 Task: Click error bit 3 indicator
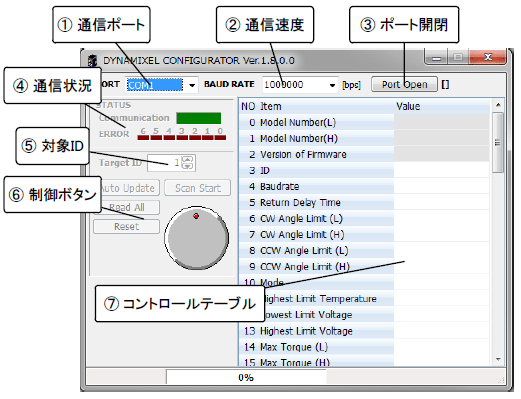click(182, 137)
